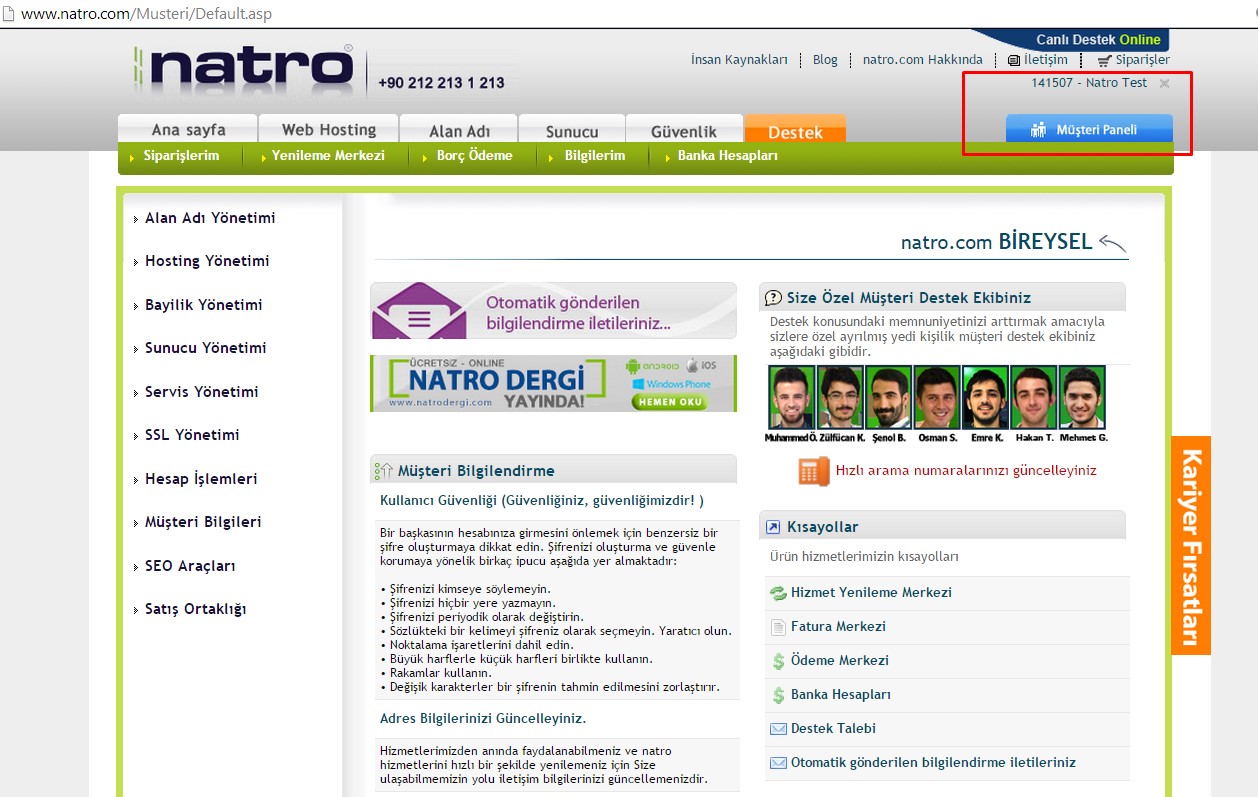This screenshot has height=797, width=1258.
Task: Click the Kısayollar shortcut arrow icon
Action: 772,527
